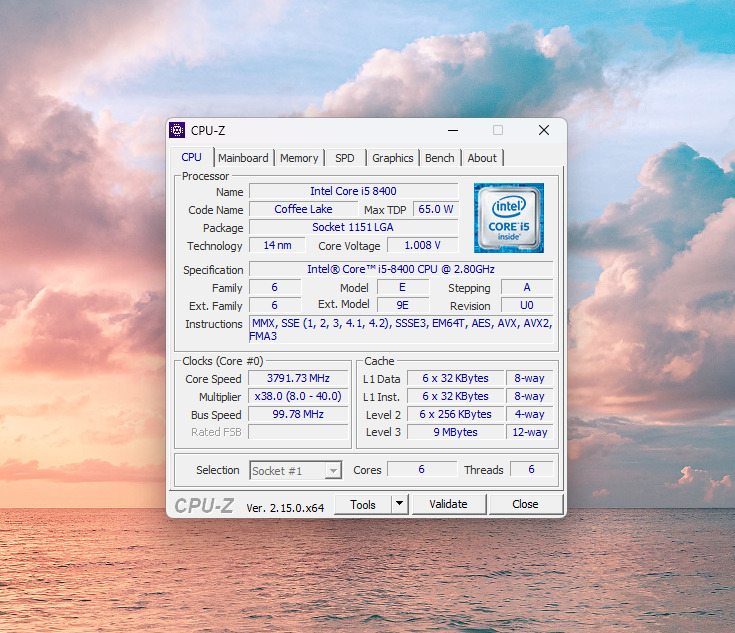Image resolution: width=735 pixels, height=633 pixels.
Task: Click the Tools button
Action: pos(362,505)
